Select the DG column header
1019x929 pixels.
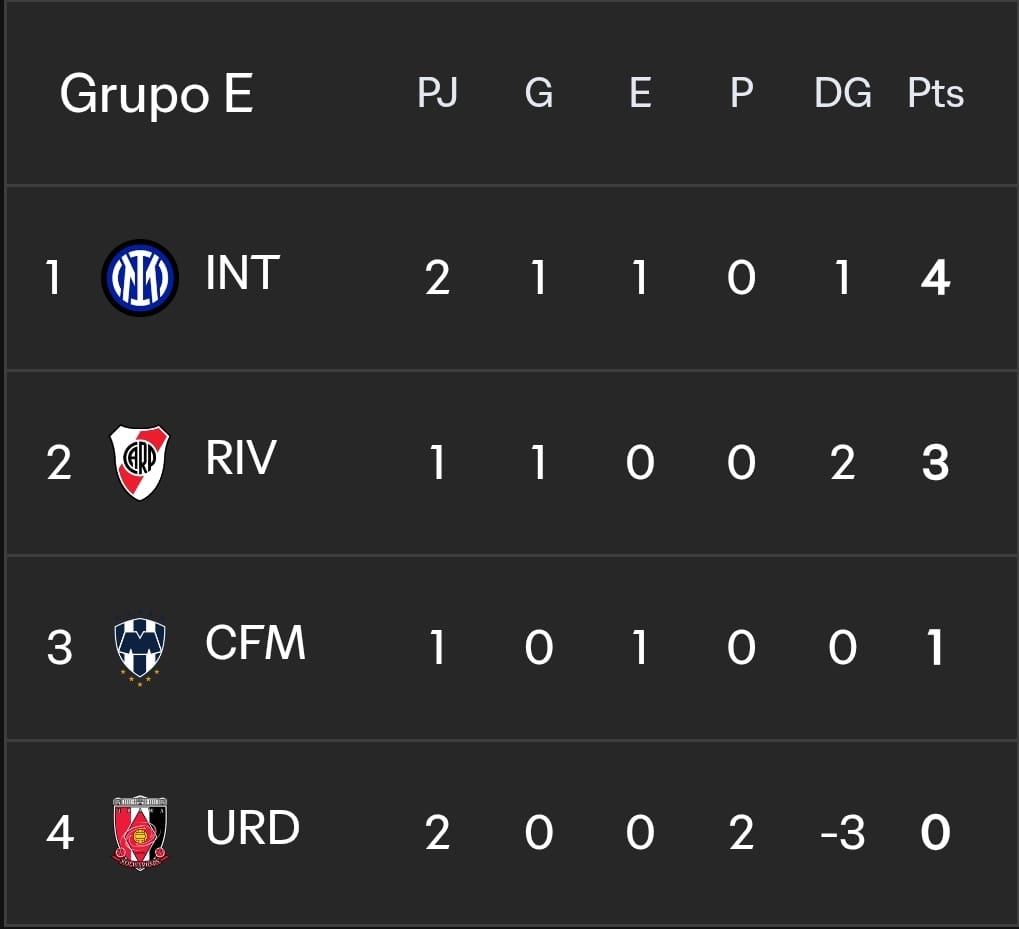pyautogui.click(x=843, y=93)
